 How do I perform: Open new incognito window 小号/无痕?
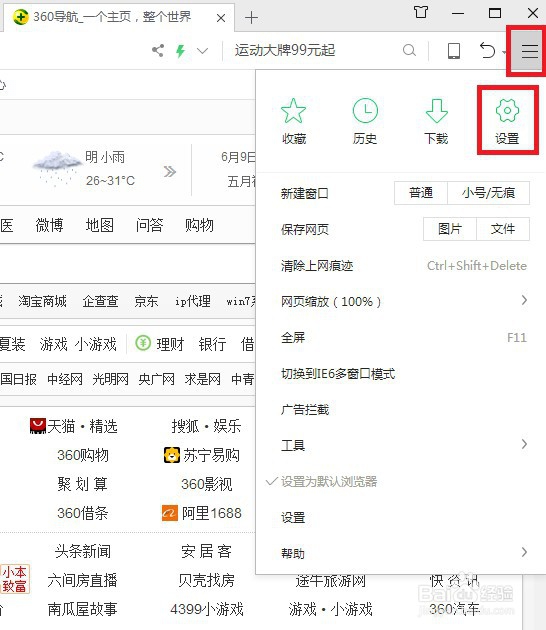[x=488, y=193]
